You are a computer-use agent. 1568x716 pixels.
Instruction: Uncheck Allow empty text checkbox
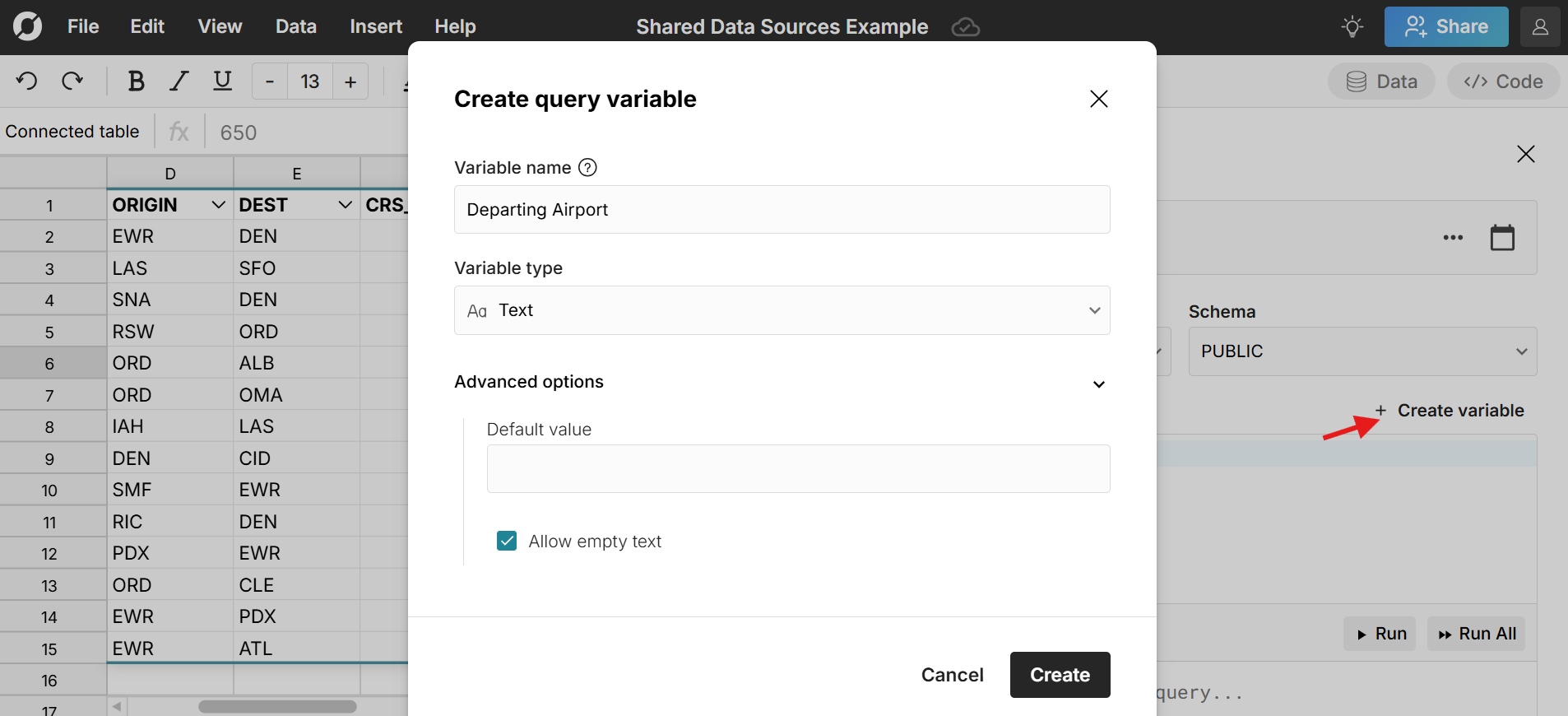pyautogui.click(x=507, y=541)
